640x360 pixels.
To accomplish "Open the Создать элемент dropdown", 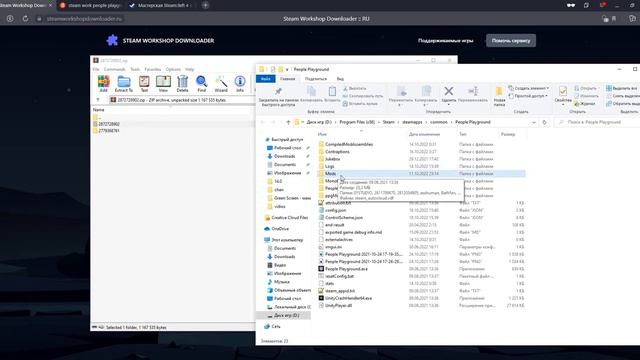I will tap(529, 88).
